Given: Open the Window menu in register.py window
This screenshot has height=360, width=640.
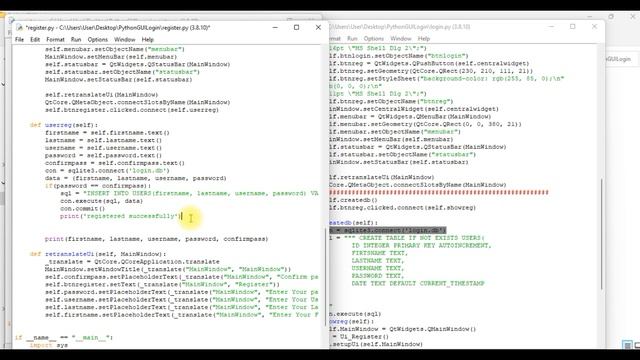Looking at the screenshot, I should (x=124, y=40).
